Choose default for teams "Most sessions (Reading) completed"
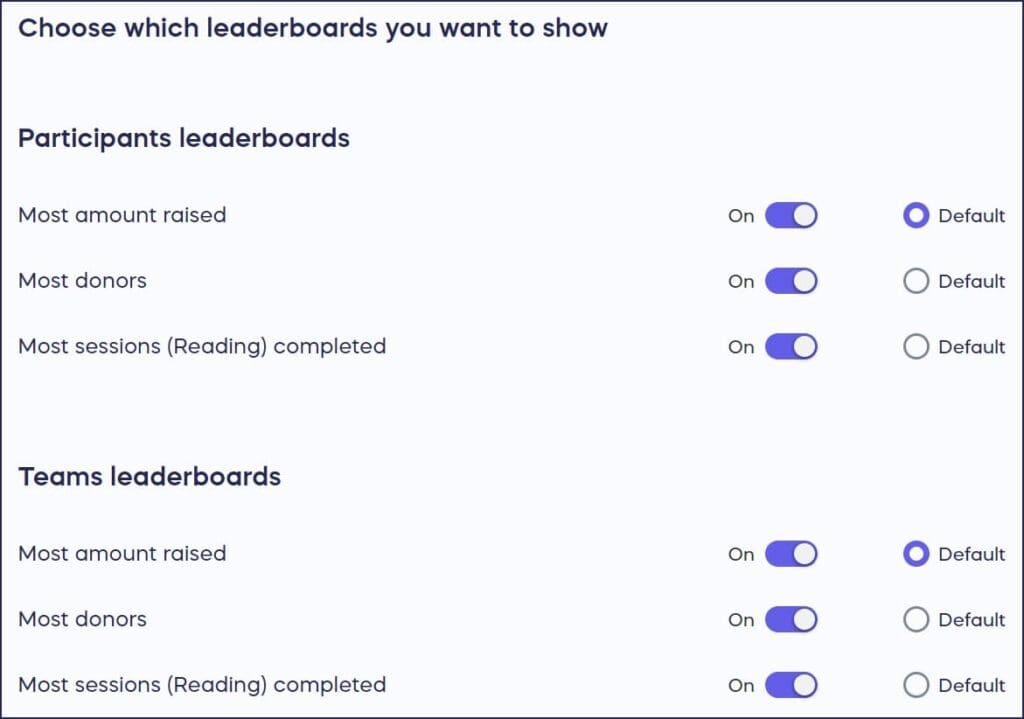Screen dimensions: 1024x719 916,685
